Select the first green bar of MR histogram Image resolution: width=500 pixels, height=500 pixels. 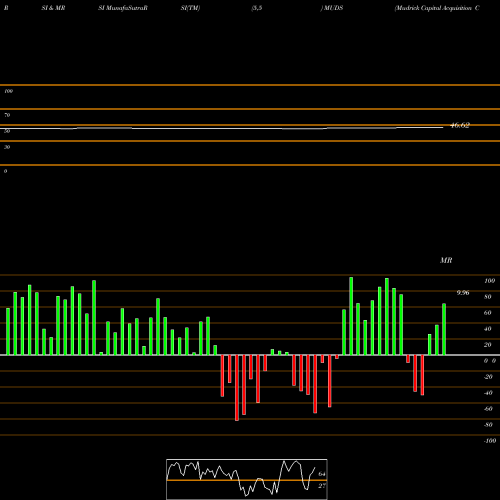point(8,332)
